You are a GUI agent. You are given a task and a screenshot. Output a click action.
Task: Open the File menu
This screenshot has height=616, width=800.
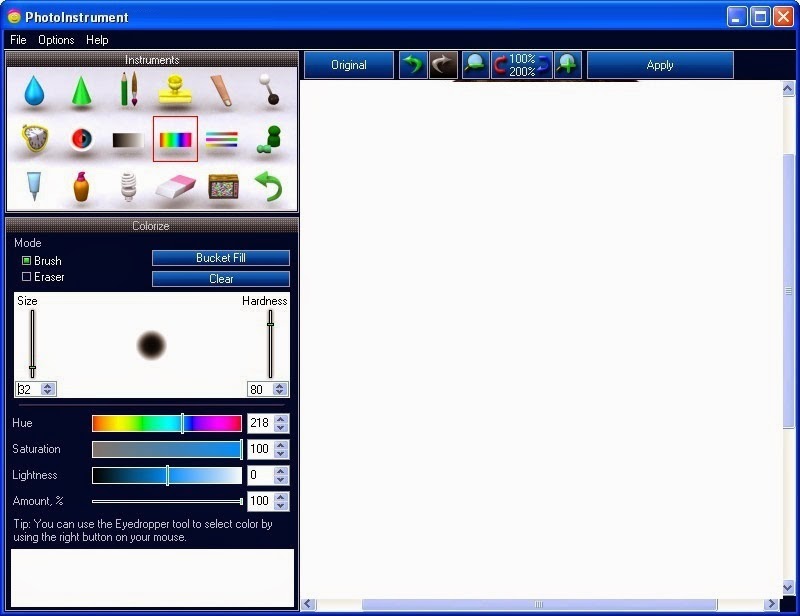pyautogui.click(x=18, y=40)
